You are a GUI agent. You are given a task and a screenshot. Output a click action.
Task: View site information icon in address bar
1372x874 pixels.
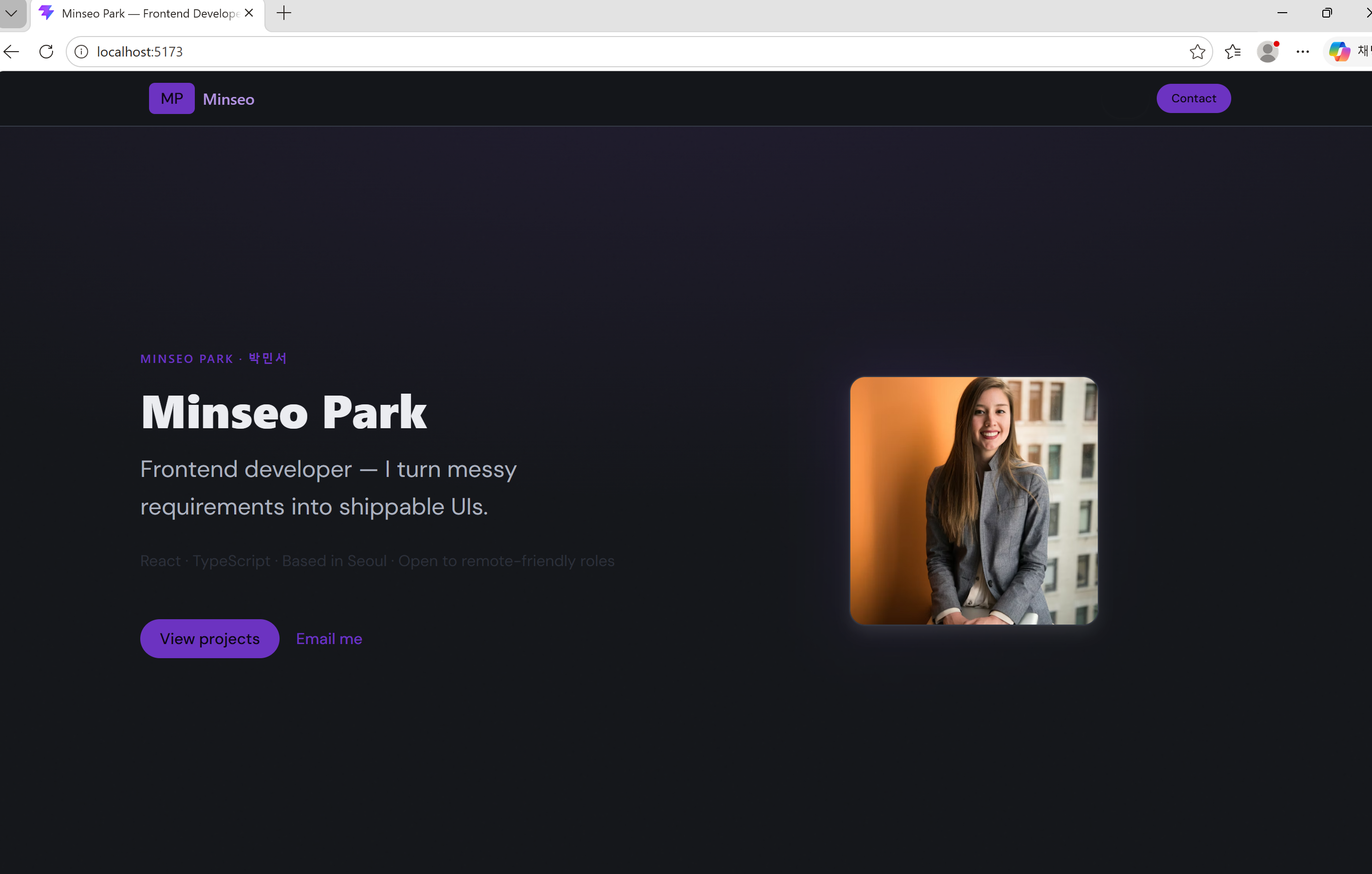pyautogui.click(x=81, y=52)
